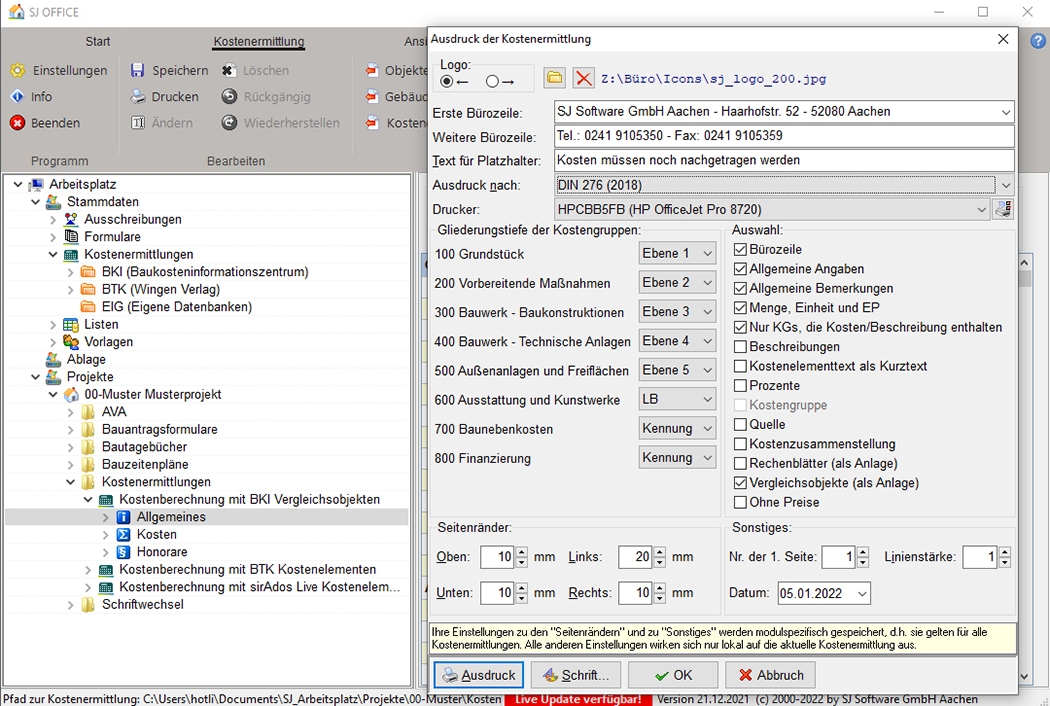This screenshot has width=1050, height=706.
Task: Switch to the Start tab
Action: (97, 42)
